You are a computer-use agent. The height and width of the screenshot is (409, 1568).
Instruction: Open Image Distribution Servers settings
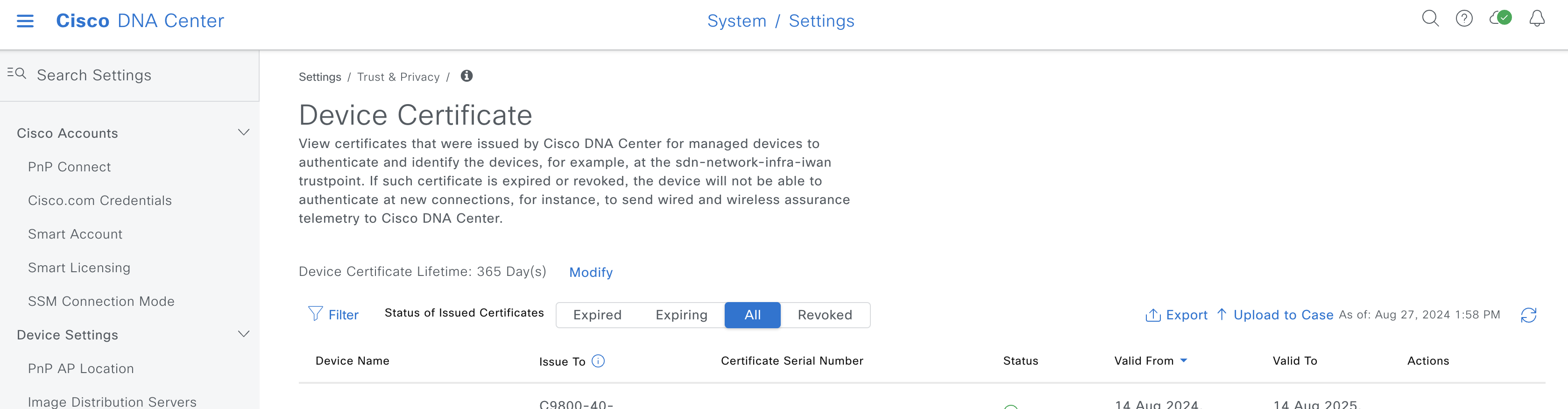[112, 402]
